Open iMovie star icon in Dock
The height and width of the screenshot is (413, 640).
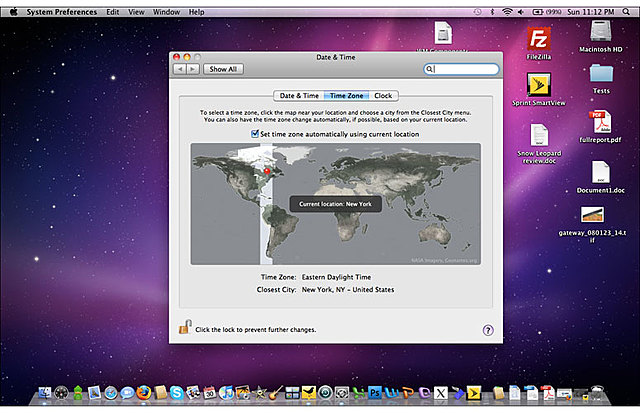259,393
